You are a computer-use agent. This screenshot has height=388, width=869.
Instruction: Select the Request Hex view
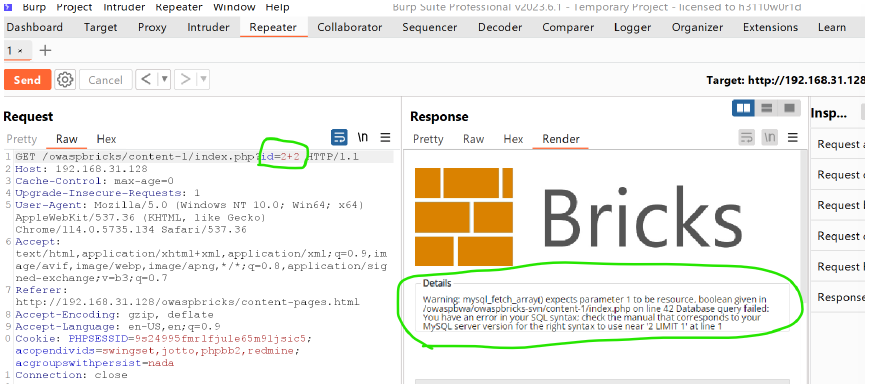(106, 139)
